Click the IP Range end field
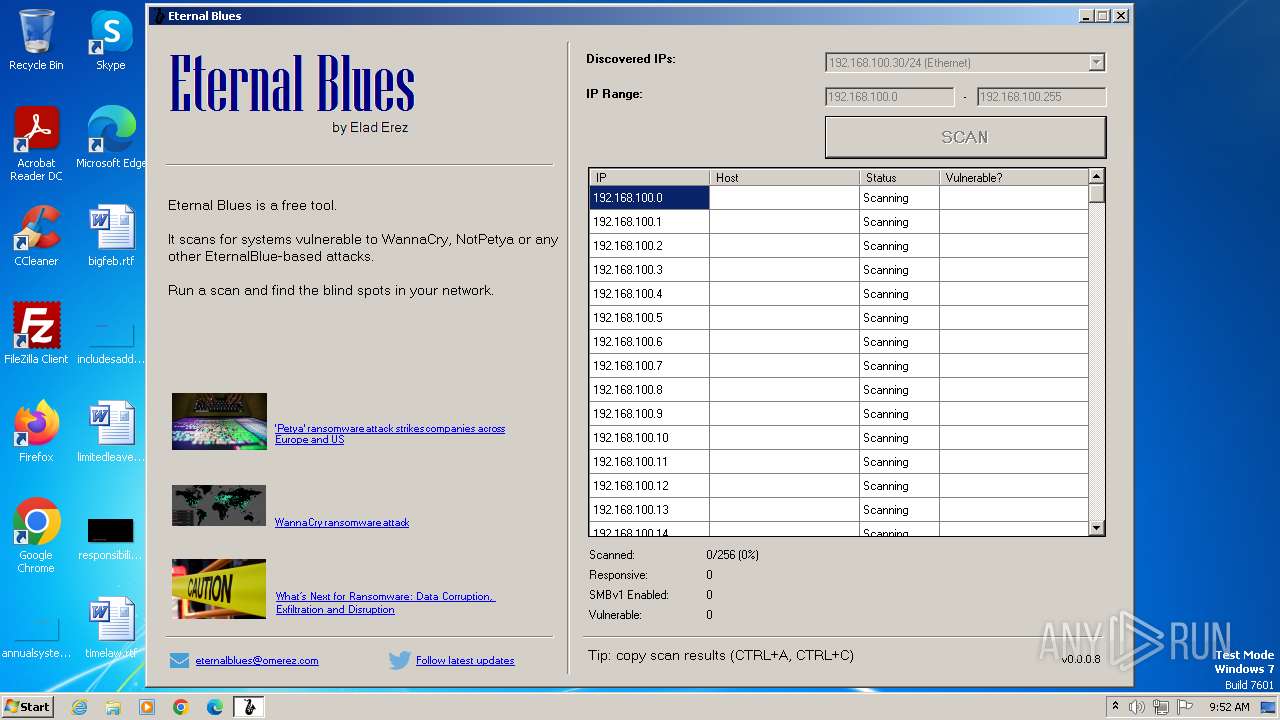This screenshot has width=1280, height=720. tap(1041, 97)
